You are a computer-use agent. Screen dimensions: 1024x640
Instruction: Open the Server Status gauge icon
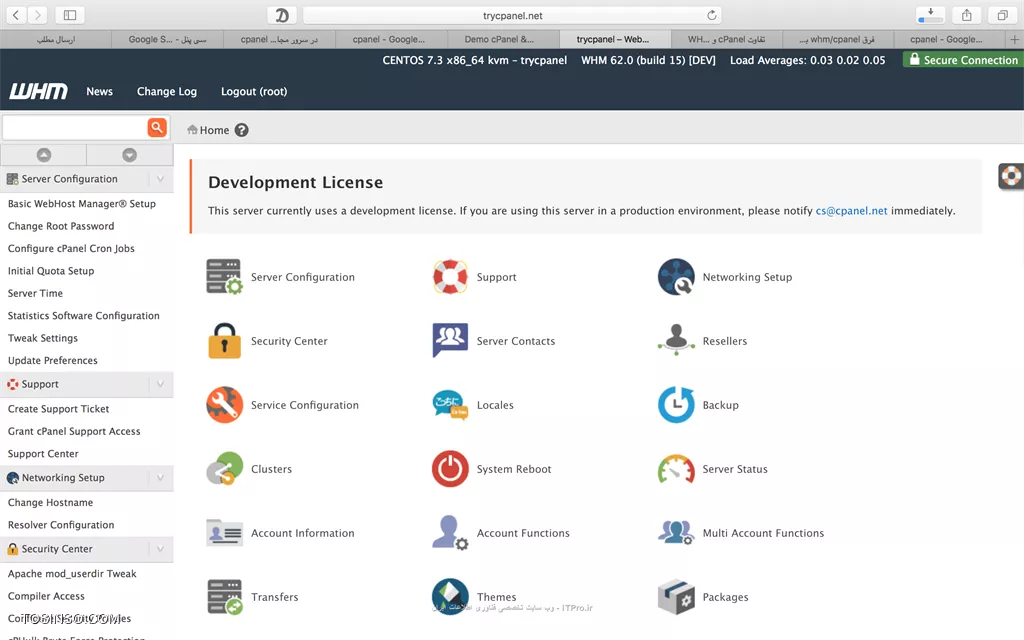(676, 468)
